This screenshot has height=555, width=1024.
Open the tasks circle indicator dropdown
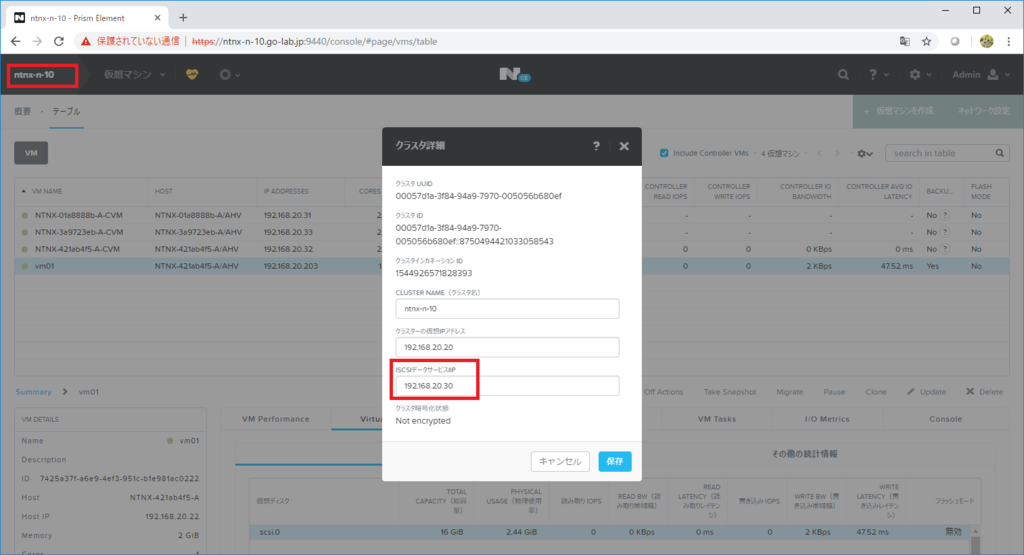[x=230, y=74]
